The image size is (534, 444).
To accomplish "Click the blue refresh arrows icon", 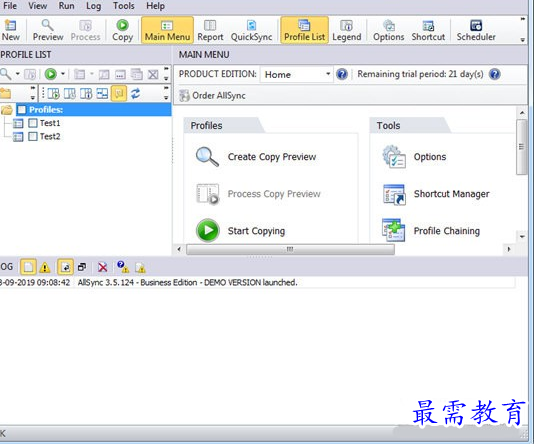I will (x=136, y=93).
